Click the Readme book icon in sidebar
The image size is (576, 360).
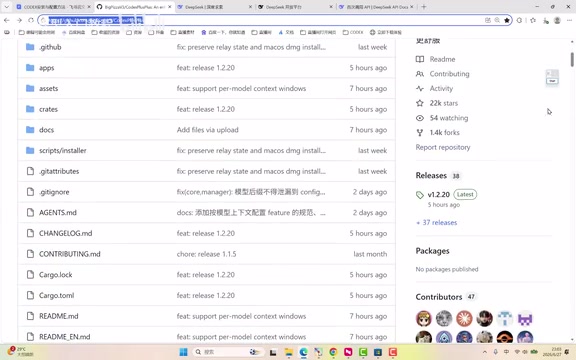(420, 59)
